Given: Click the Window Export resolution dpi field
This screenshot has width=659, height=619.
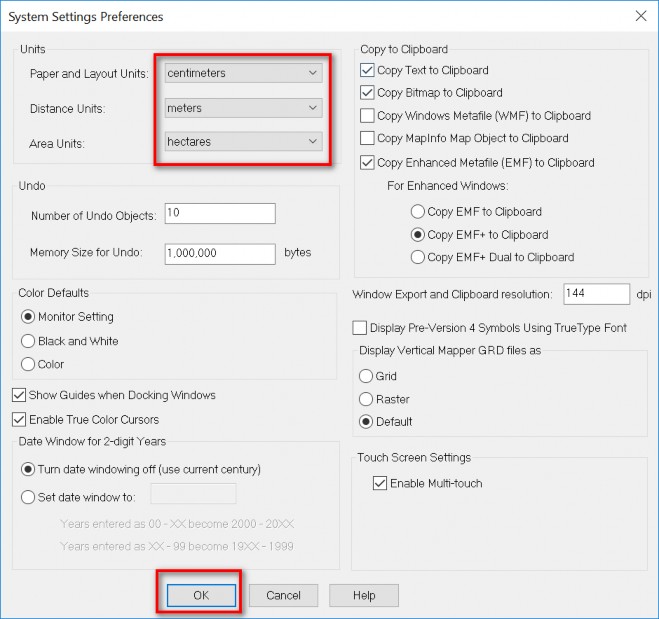Looking at the screenshot, I should tap(595, 294).
